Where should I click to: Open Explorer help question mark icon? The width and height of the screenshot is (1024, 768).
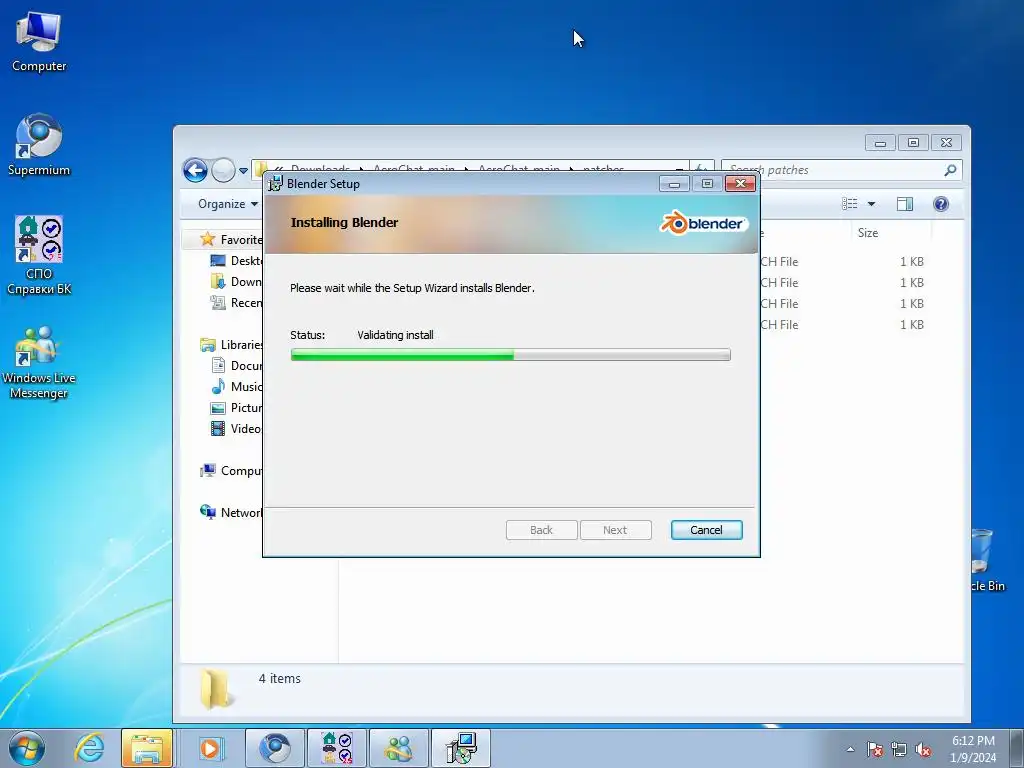click(941, 204)
